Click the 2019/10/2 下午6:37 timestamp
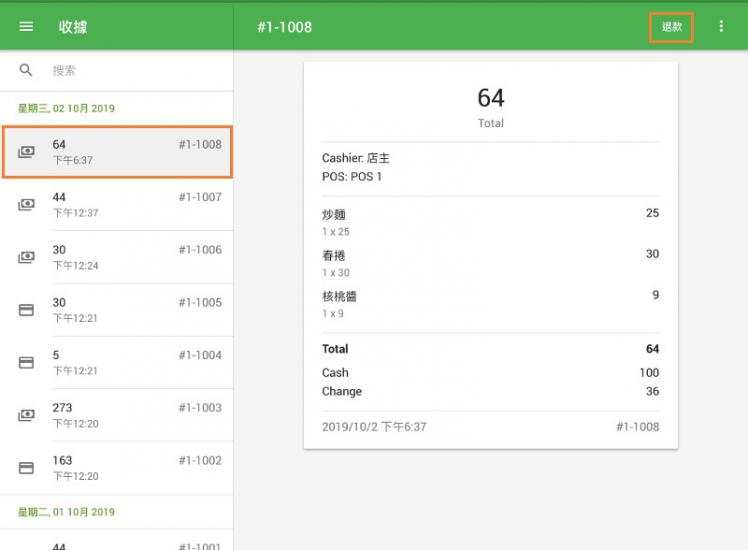748x550 pixels. (x=374, y=426)
